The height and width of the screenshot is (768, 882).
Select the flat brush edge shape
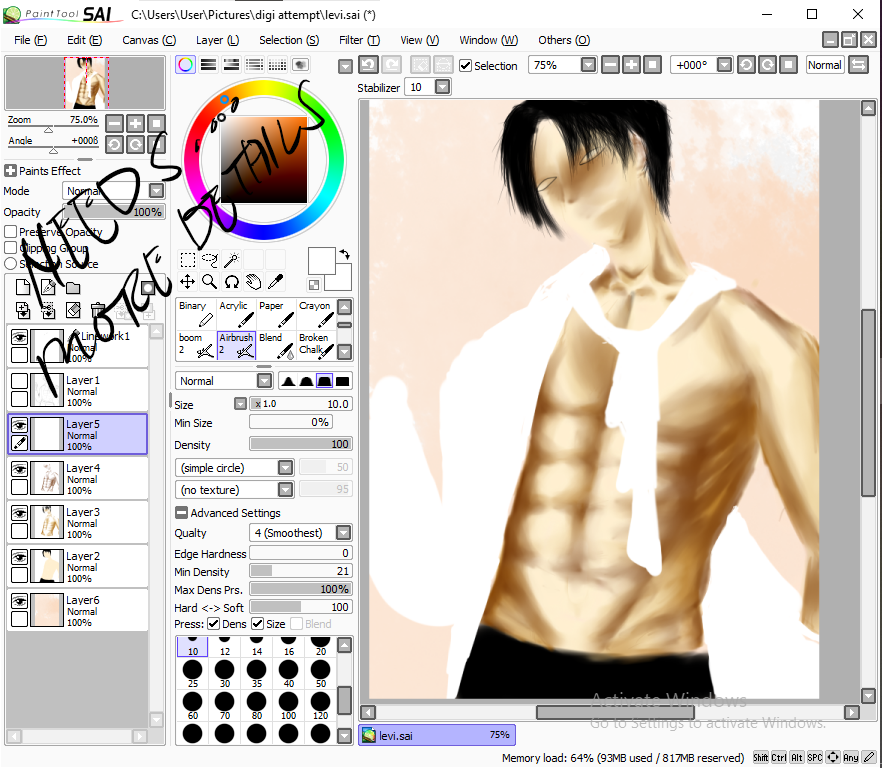(342, 381)
